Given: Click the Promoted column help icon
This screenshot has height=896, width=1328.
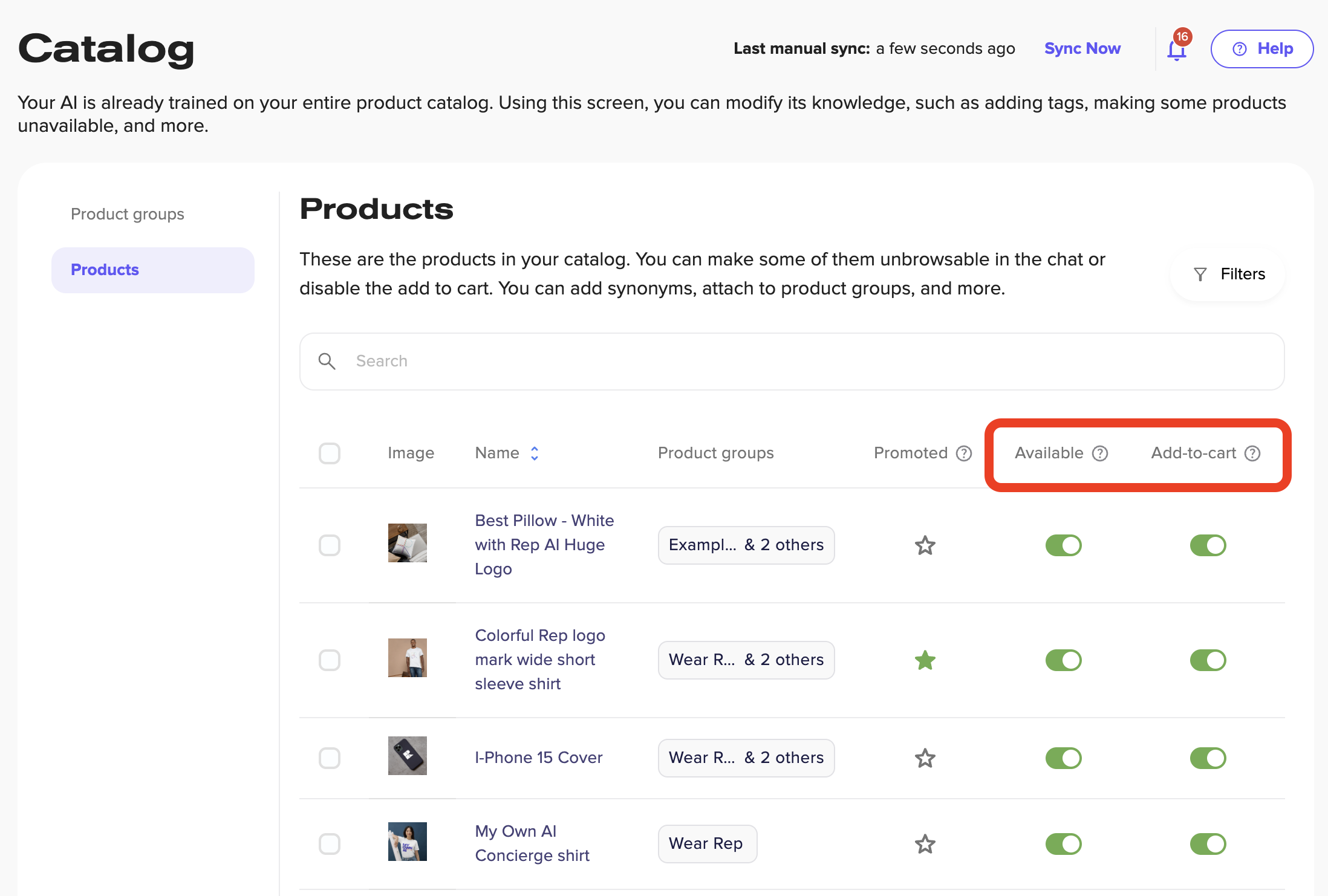Looking at the screenshot, I should tap(964, 453).
